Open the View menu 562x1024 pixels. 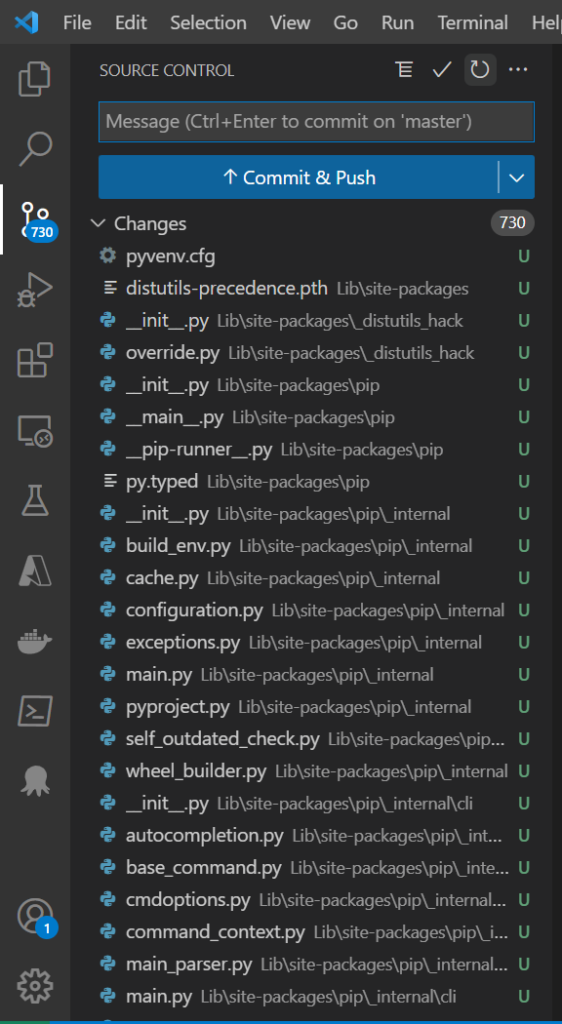(x=290, y=23)
